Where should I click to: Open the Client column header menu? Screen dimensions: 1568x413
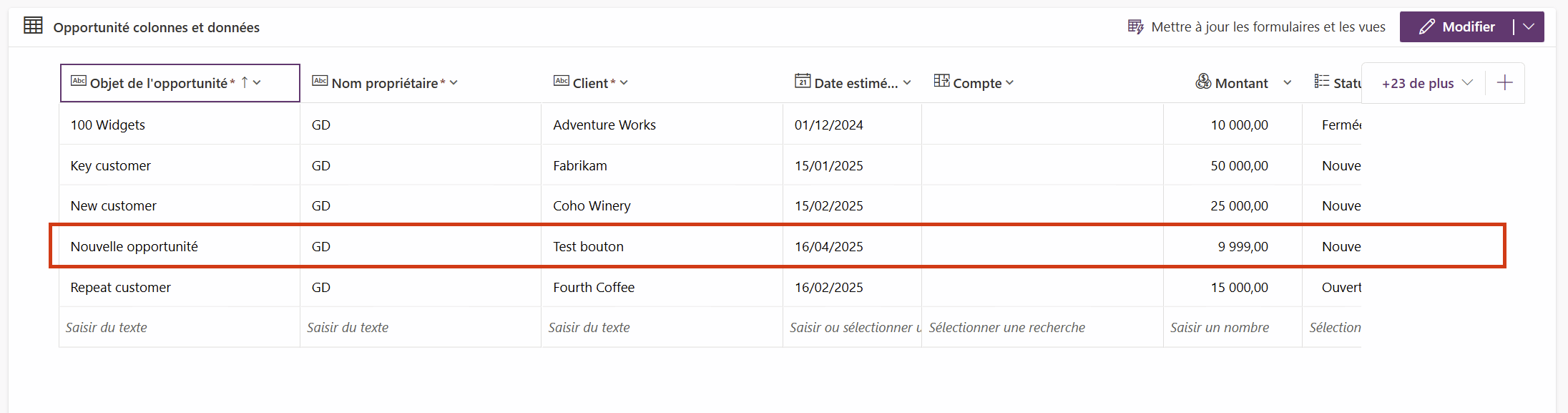pos(624,83)
